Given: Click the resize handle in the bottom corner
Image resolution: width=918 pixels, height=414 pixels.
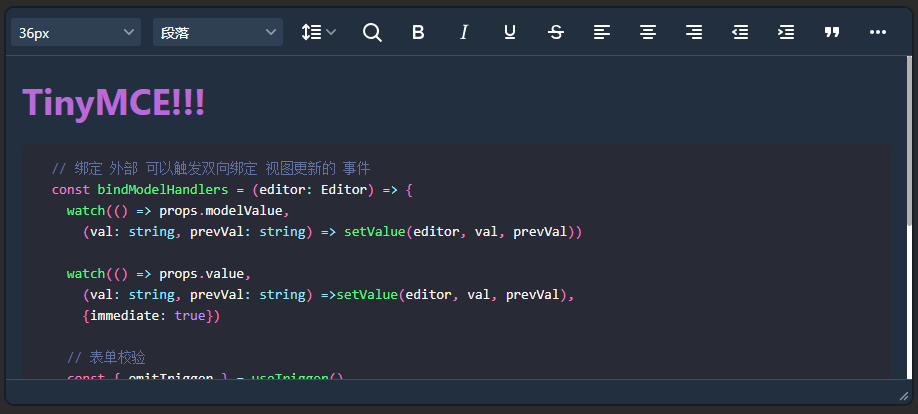Looking at the screenshot, I should (x=903, y=397).
